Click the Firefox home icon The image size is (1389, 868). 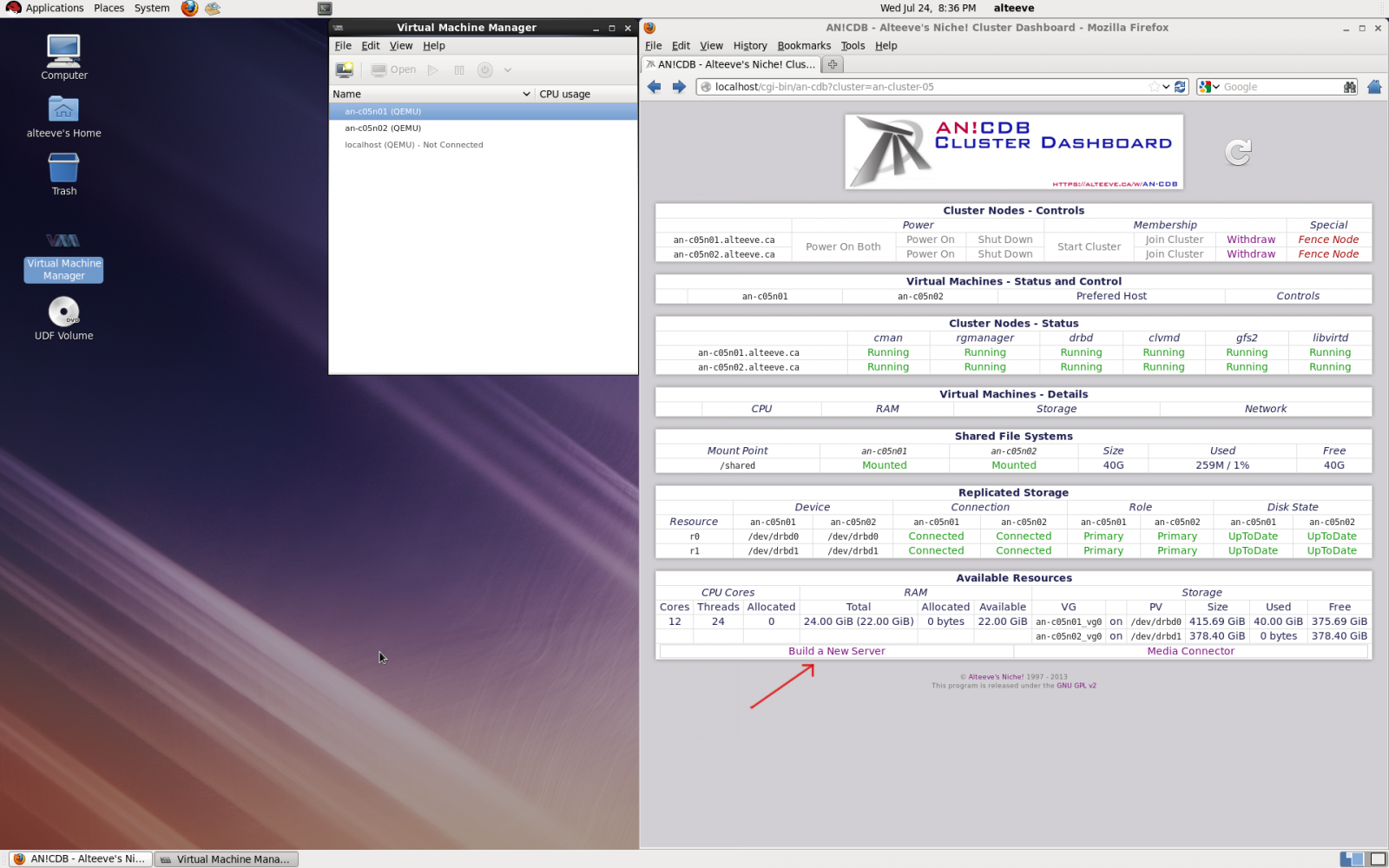1373,87
